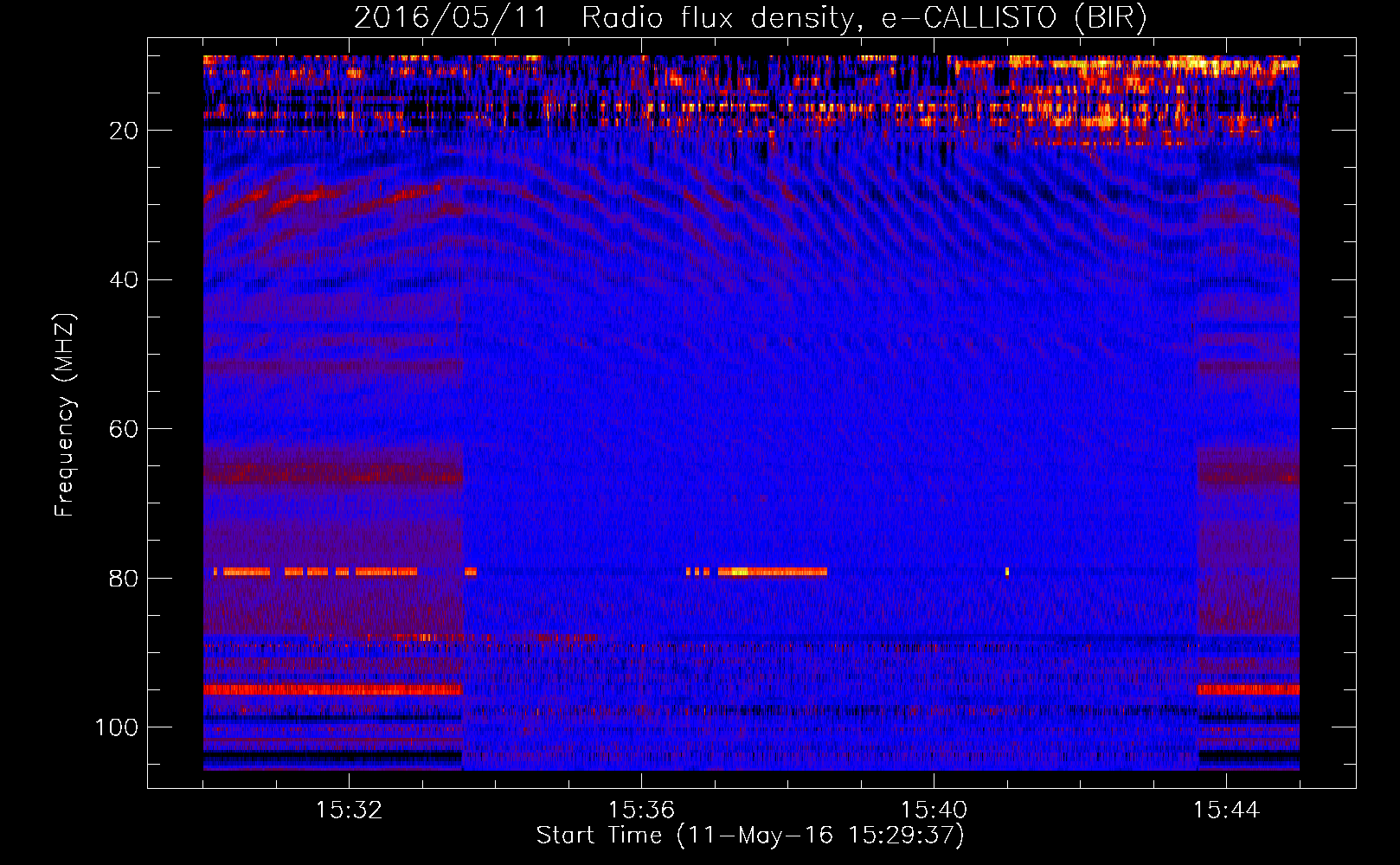Click the x-axis time label '15:44'
Viewport: 1400px width, 865px height.
coord(1226,811)
